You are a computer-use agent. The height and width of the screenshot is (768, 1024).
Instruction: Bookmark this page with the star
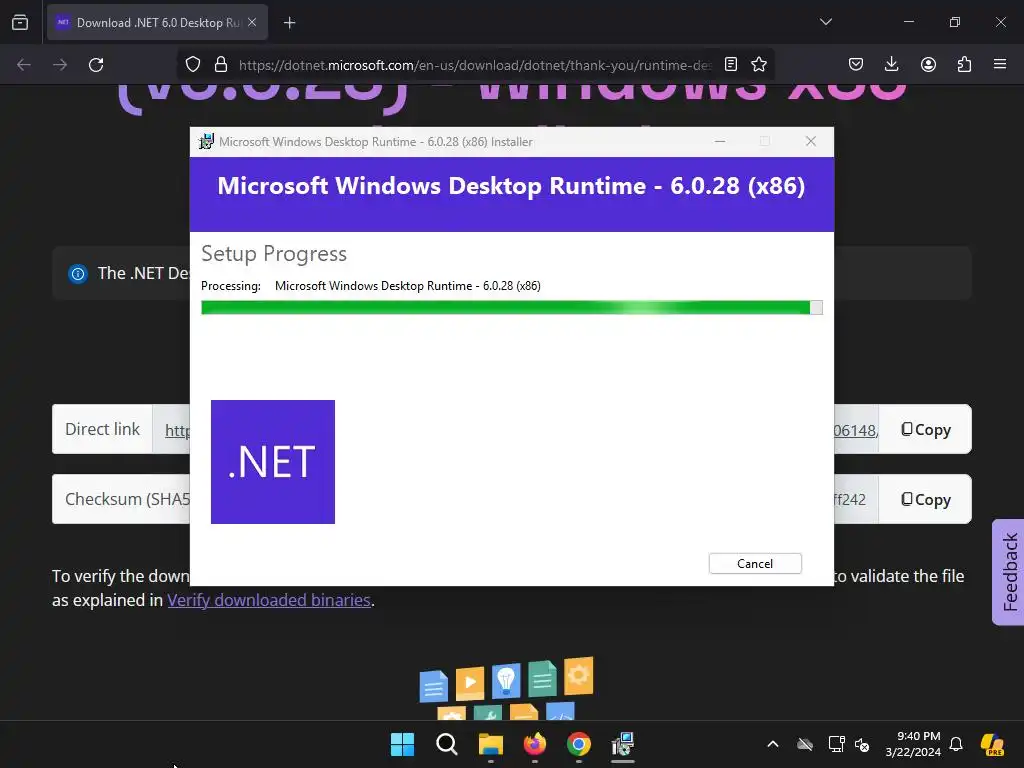click(x=759, y=65)
